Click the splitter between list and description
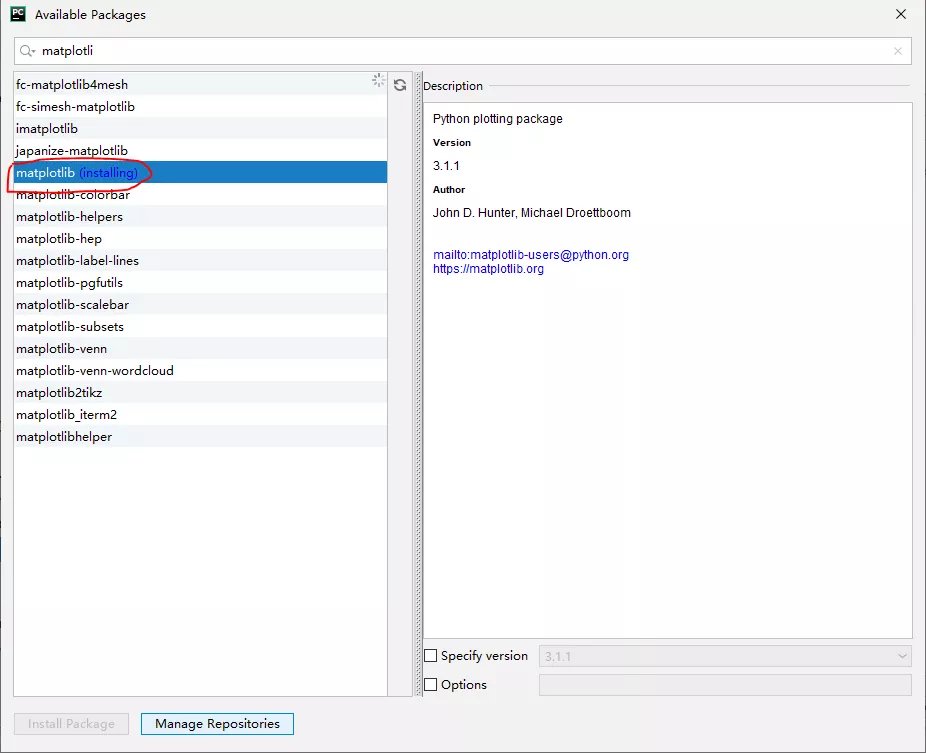This screenshot has height=753, width=926. coord(419,384)
